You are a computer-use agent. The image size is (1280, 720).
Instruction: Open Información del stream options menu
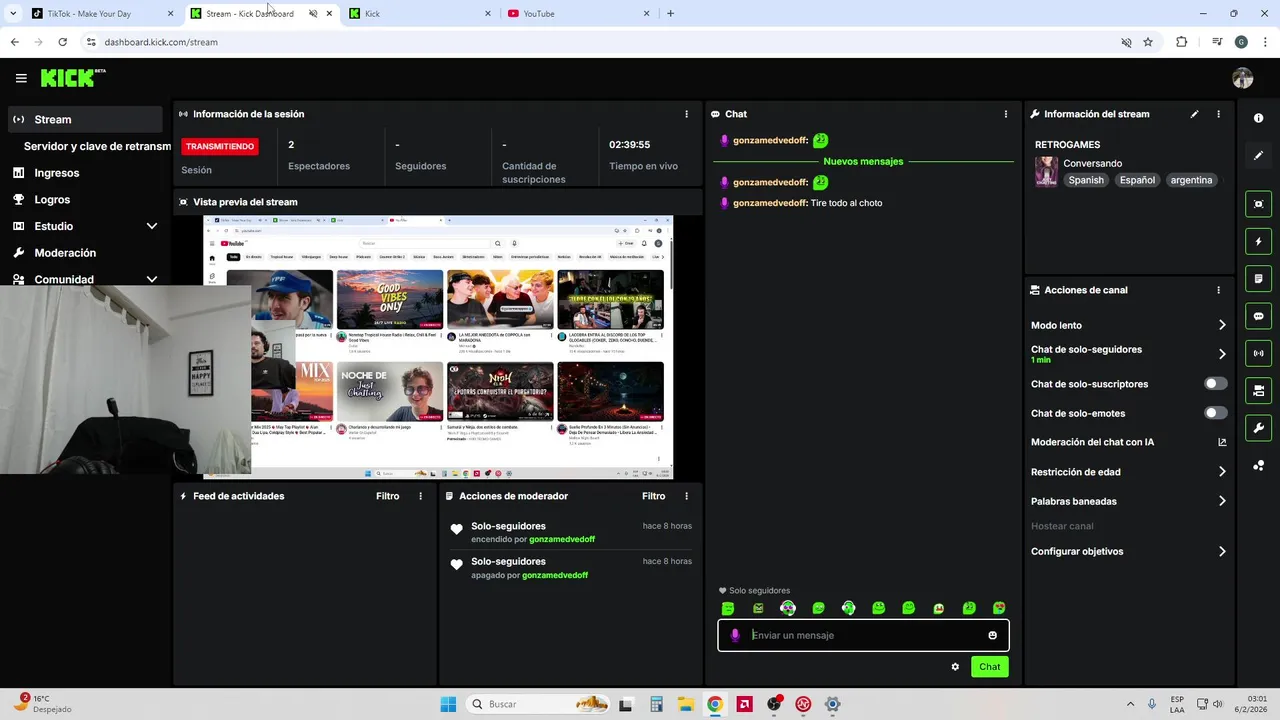[x=1218, y=114]
